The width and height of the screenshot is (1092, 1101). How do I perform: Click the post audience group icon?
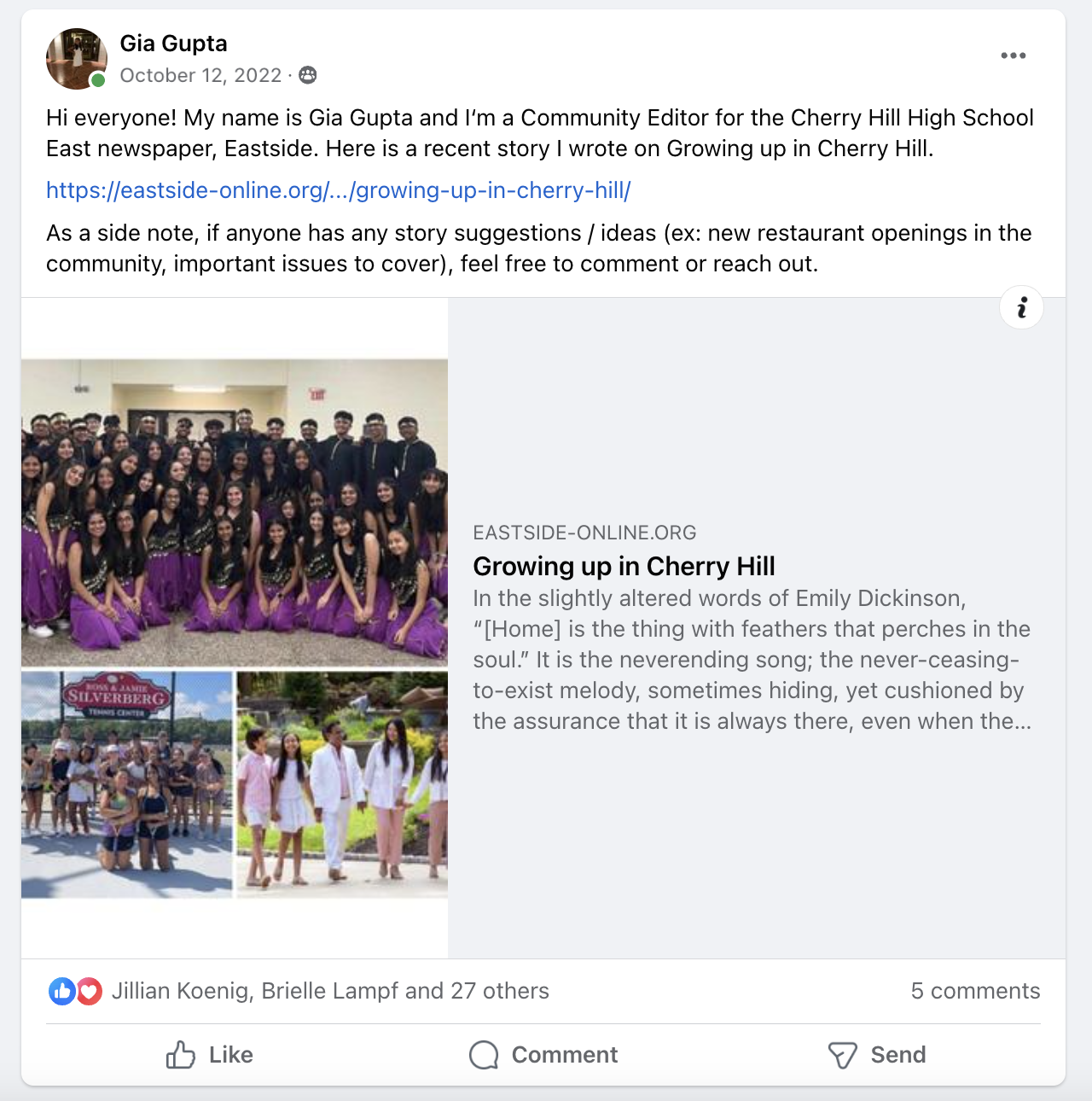point(308,75)
